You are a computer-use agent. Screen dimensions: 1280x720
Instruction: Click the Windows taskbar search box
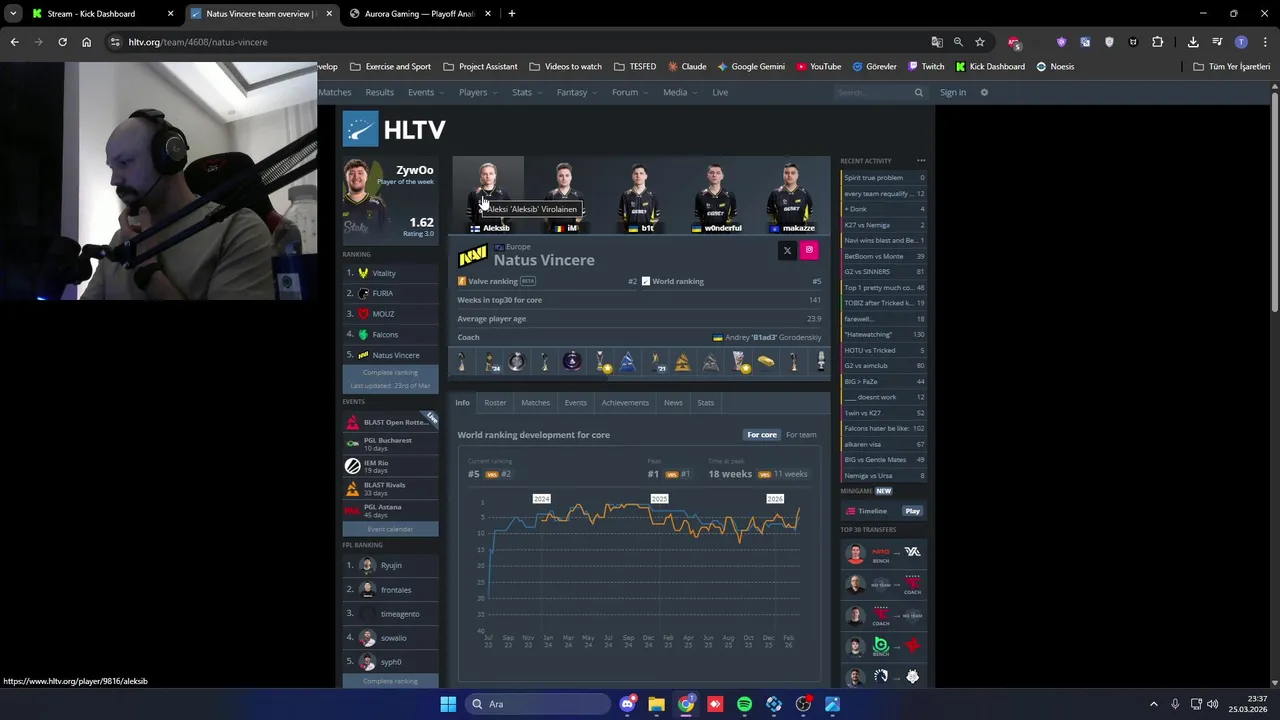(x=538, y=704)
